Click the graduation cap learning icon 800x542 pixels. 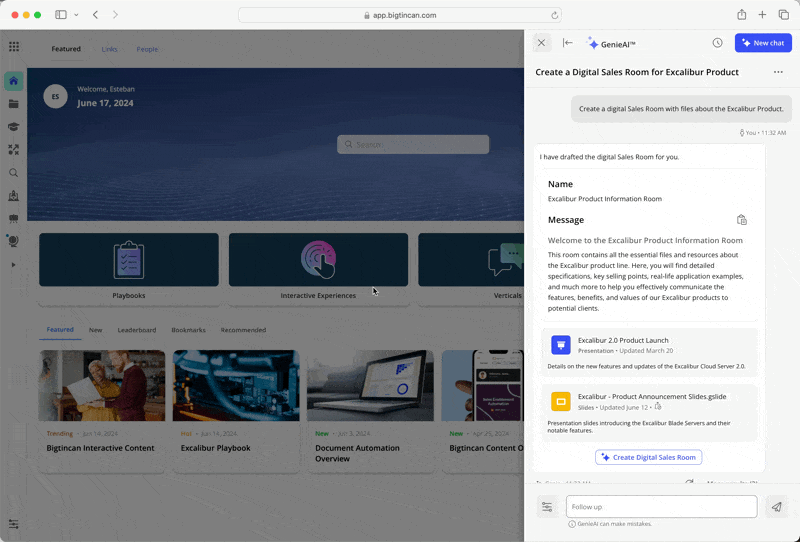[x=14, y=126]
